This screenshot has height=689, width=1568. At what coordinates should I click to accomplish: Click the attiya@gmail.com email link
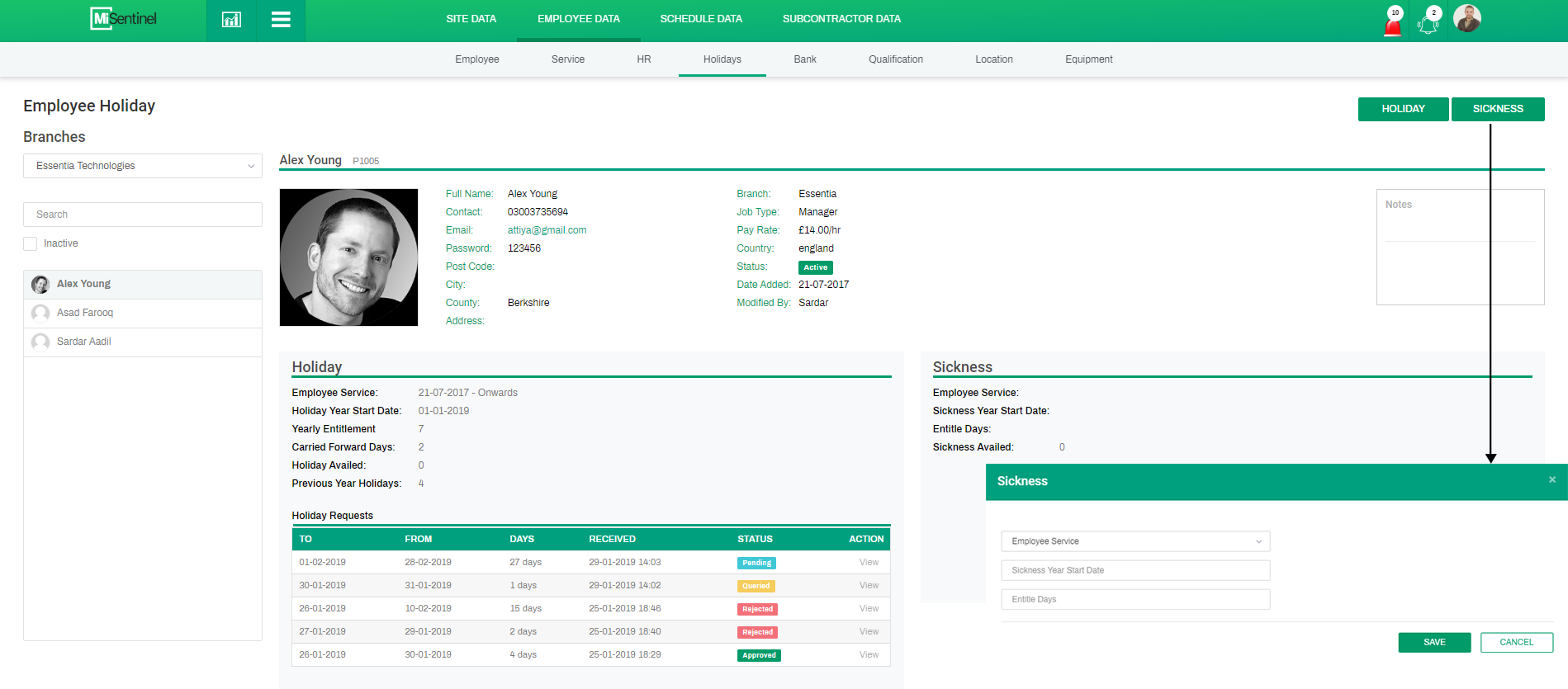pos(547,230)
